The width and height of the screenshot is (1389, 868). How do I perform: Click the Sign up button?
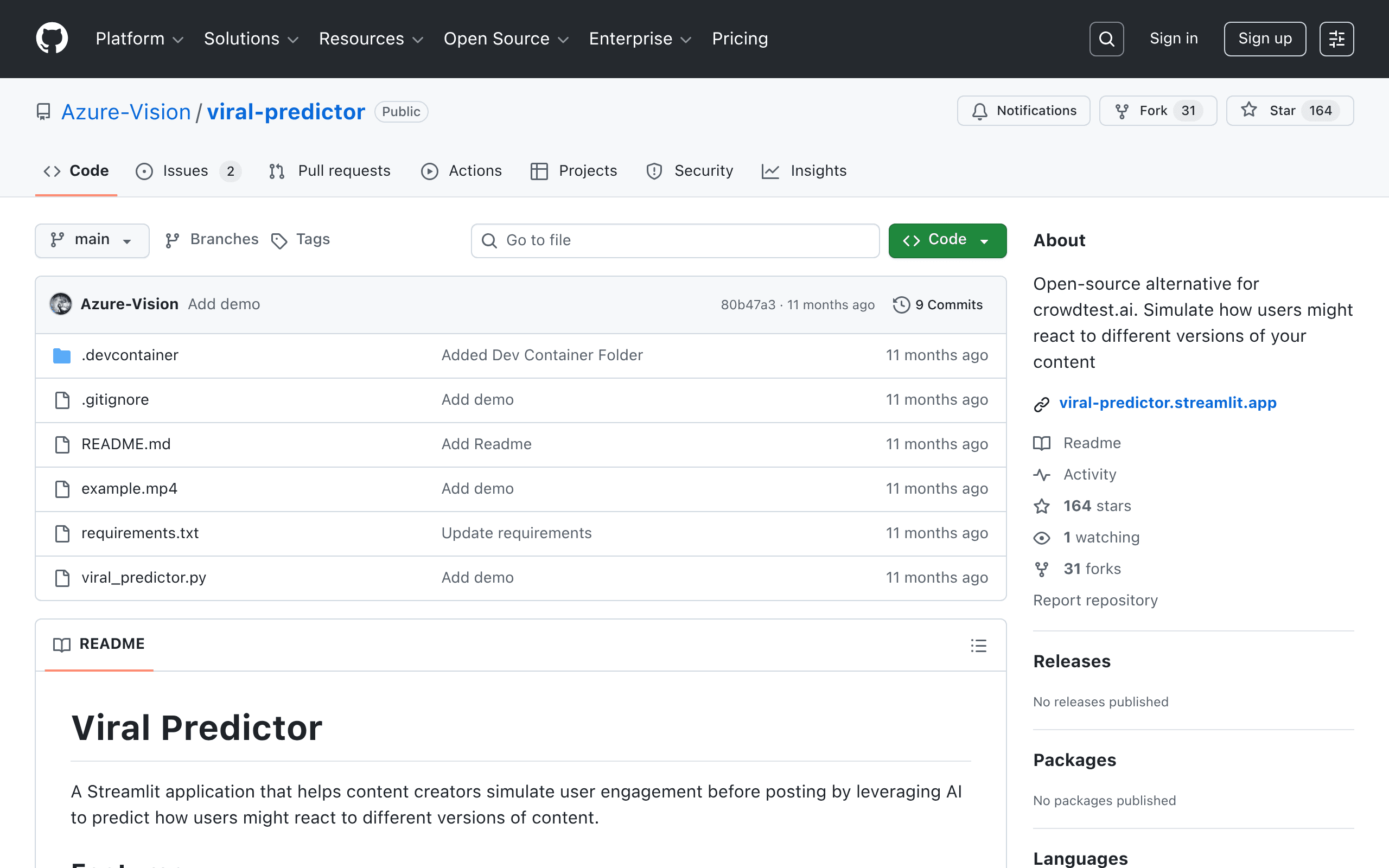click(x=1264, y=39)
